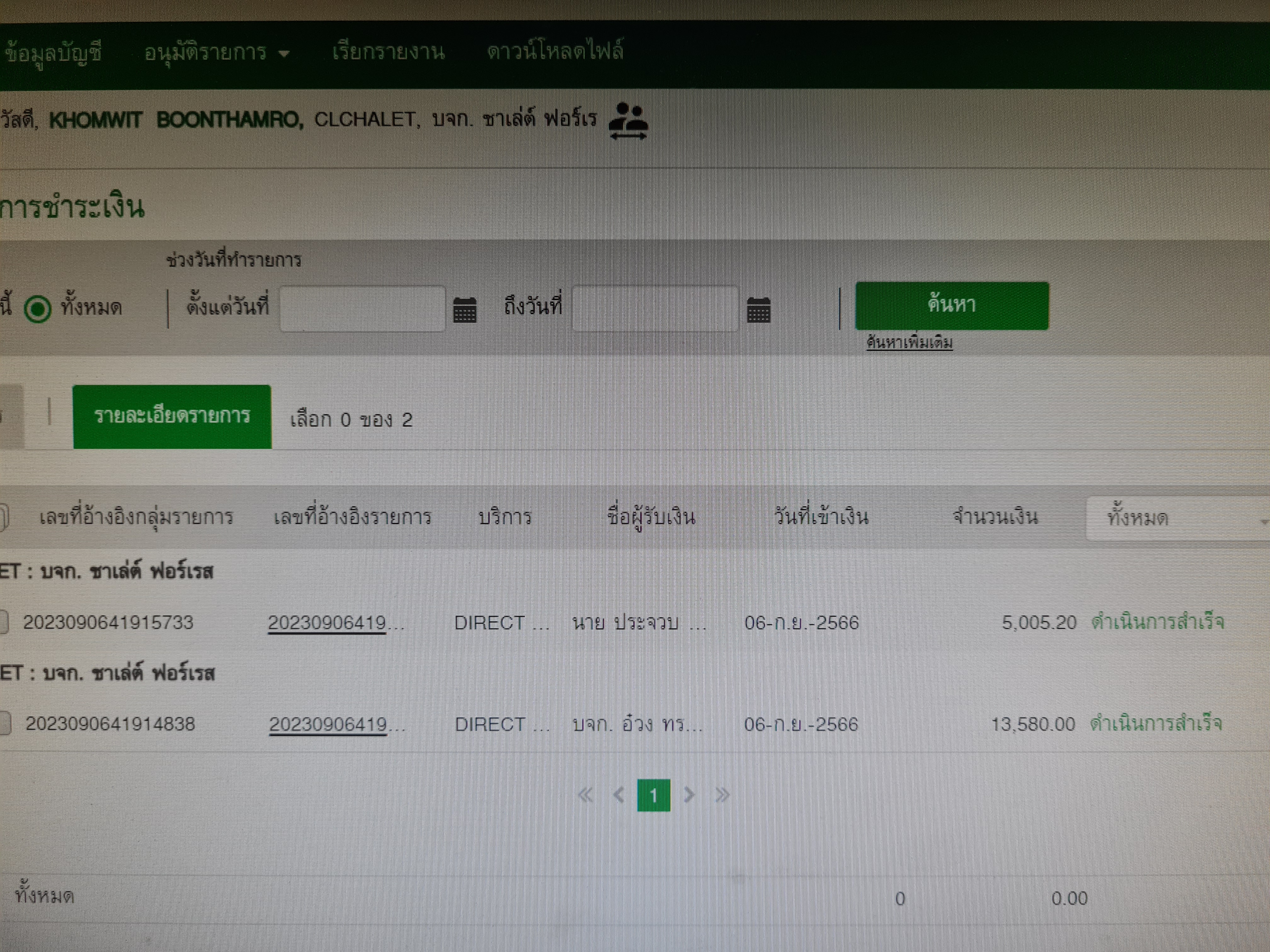This screenshot has width=1270, height=952.
Task: Go to last page double arrow
Action: pos(722,795)
